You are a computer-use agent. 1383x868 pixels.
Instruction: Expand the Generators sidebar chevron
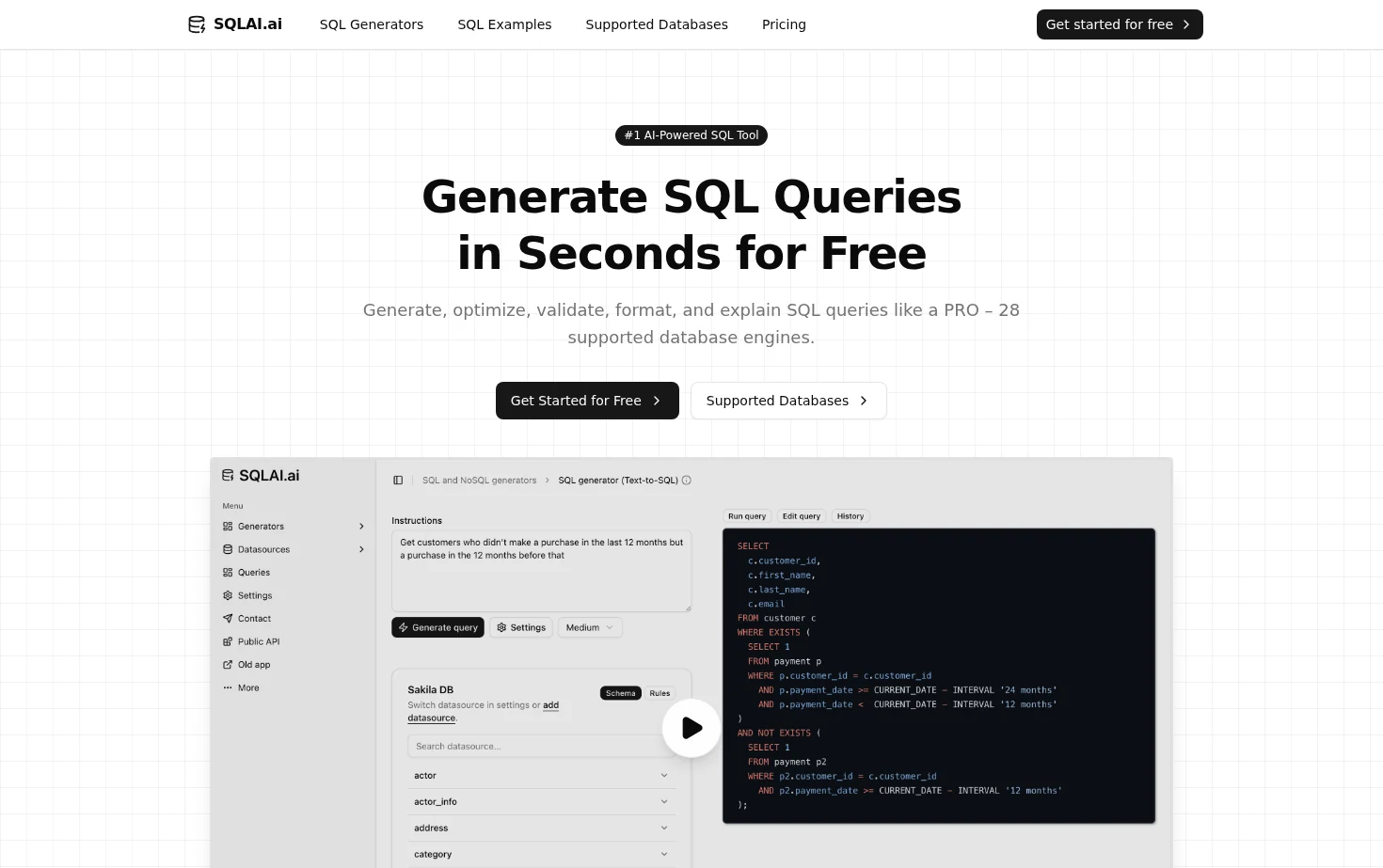pos(361,527)
